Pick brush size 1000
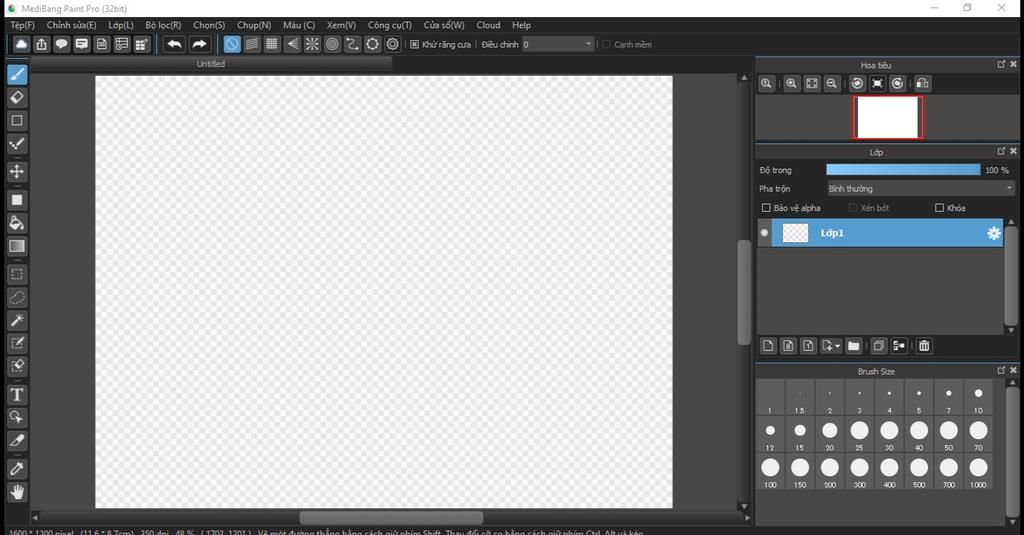Screen dimensions: 1024x535 [x=978, y=472]
